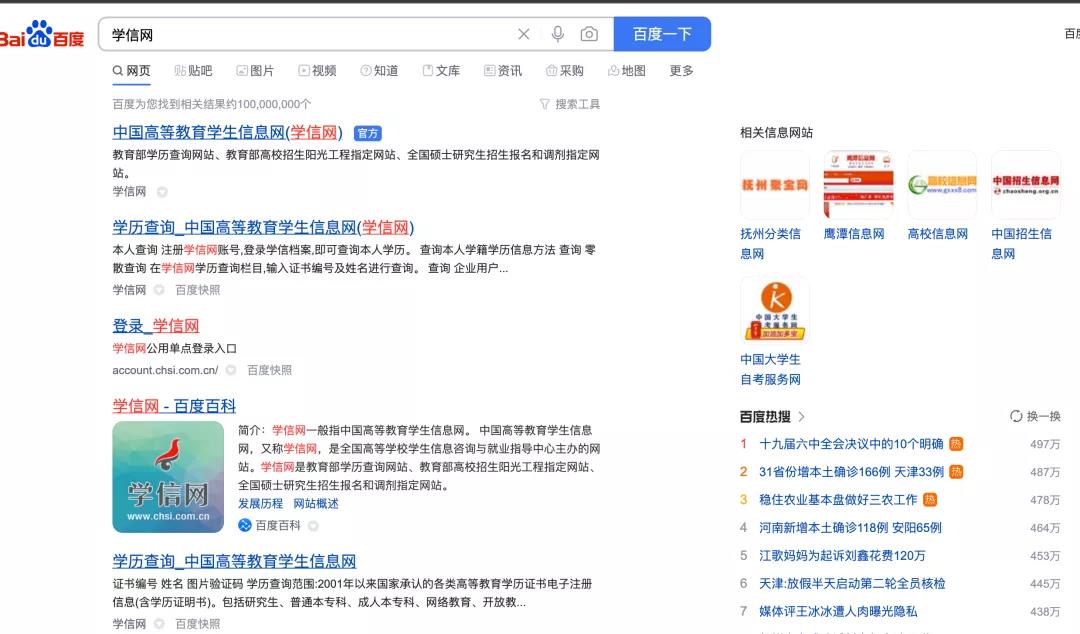1080x634 pixels.
Task: Open the 抚州分类信息网 site thumbnail
Action: [775, 185]
